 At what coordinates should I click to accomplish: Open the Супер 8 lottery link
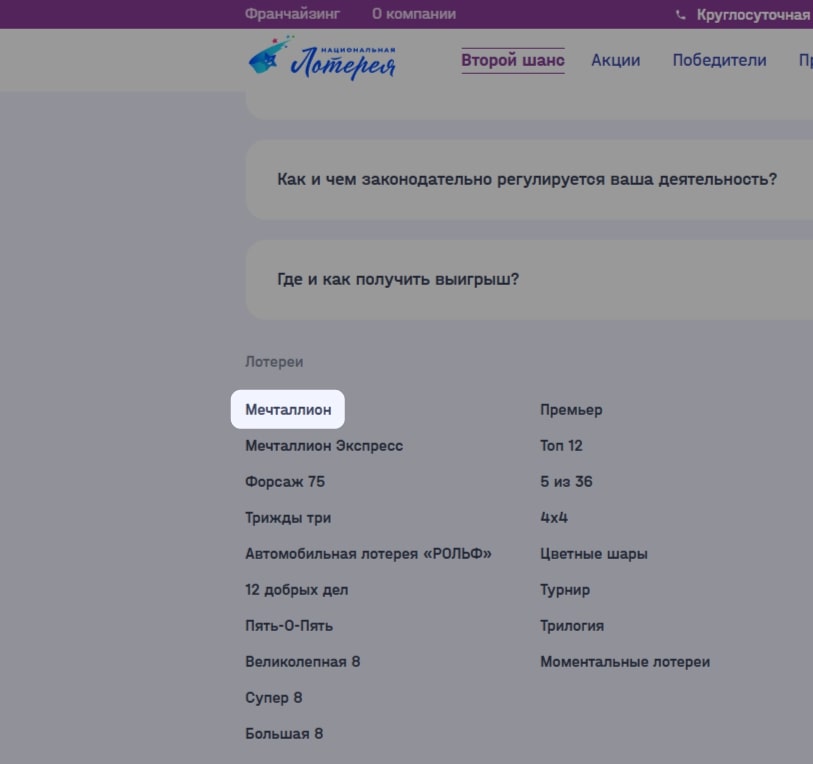tap(273, 698)
